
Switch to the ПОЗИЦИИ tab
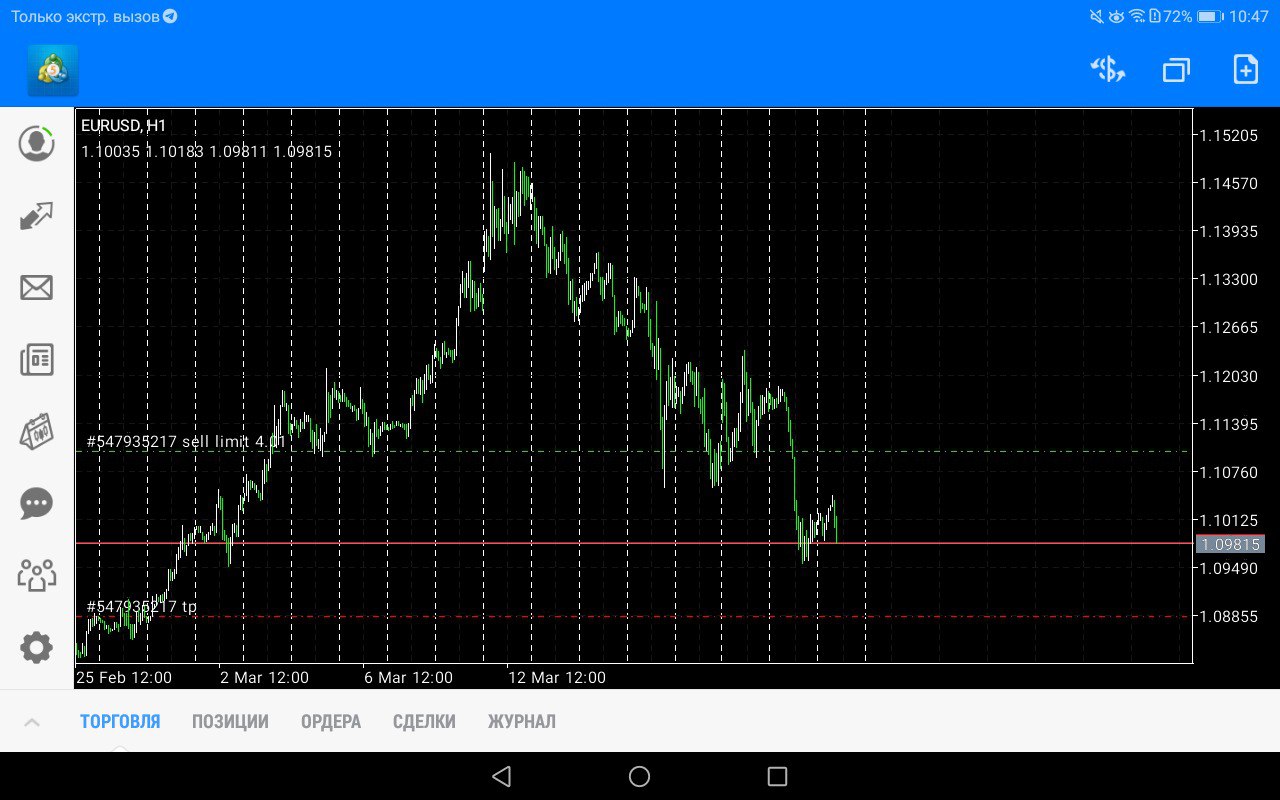tap(230, 721)
